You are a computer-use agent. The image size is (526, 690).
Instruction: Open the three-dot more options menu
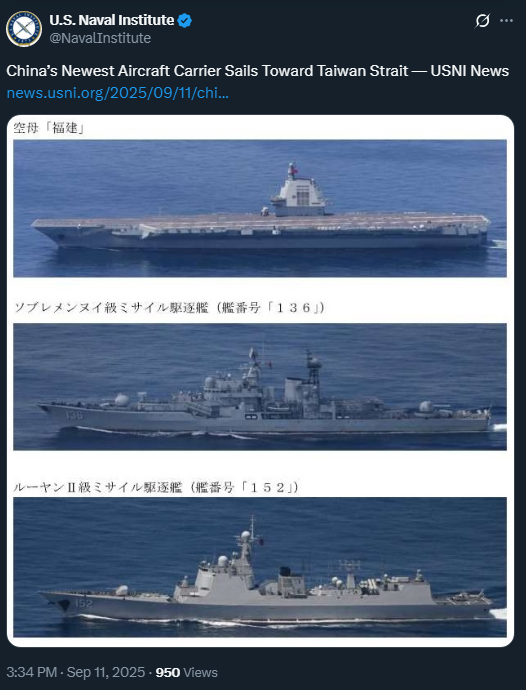[507, 21]
